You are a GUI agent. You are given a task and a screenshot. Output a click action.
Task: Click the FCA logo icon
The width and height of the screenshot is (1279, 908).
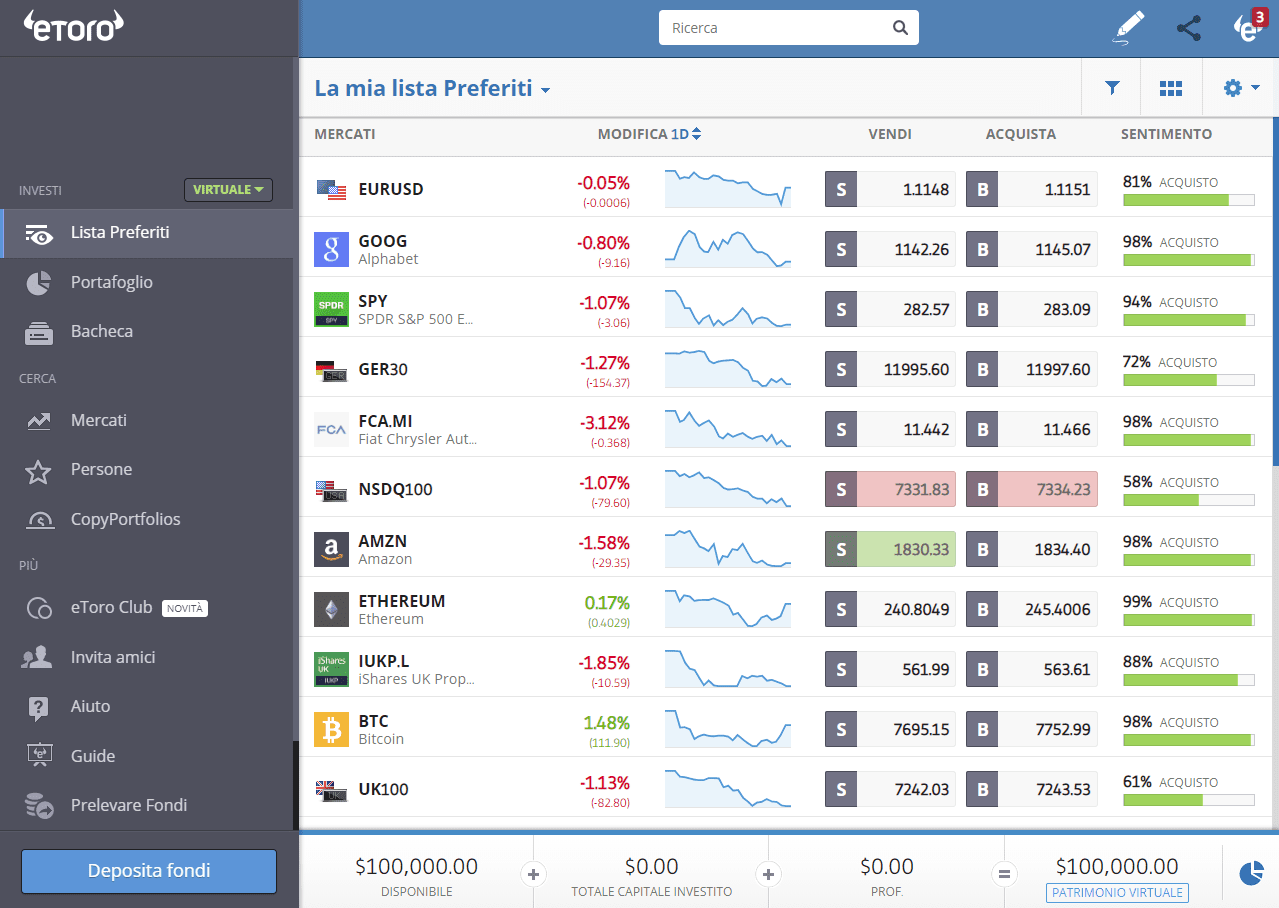[x=331, y=429]
